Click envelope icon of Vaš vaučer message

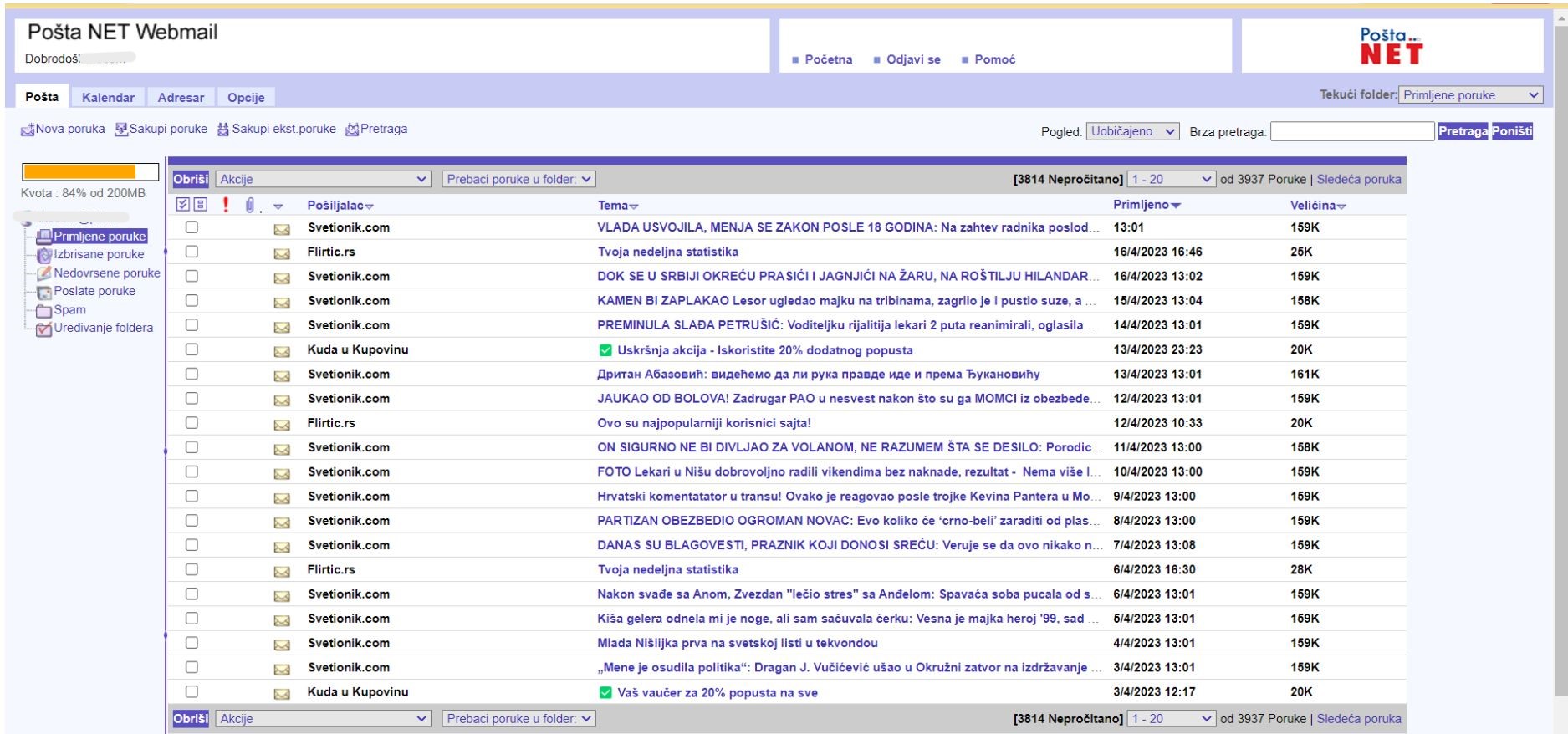pos(282,694)
